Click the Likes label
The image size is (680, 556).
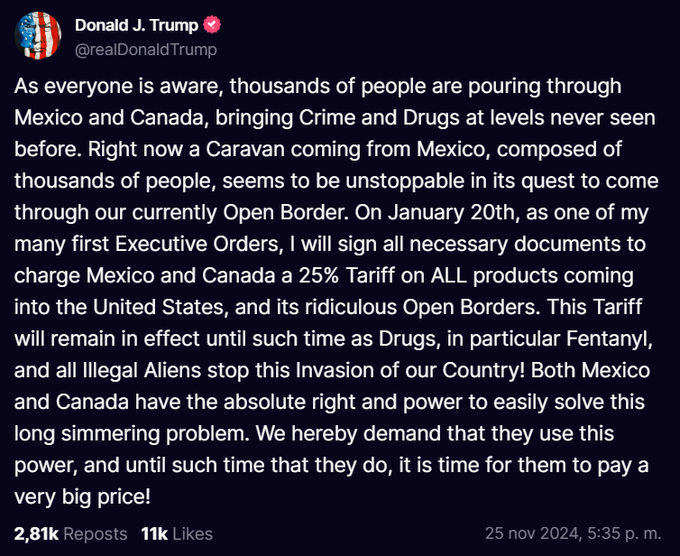(193, 534)
